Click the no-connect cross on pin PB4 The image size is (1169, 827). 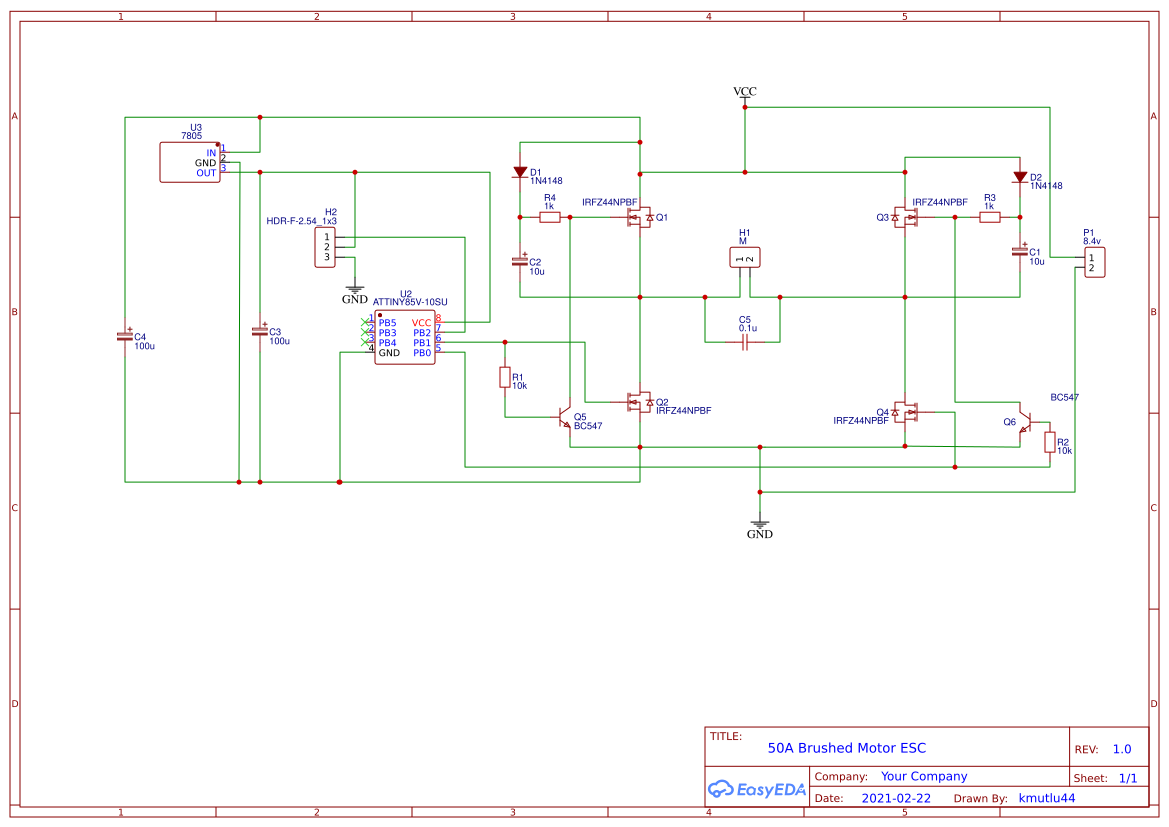(363, 344)
